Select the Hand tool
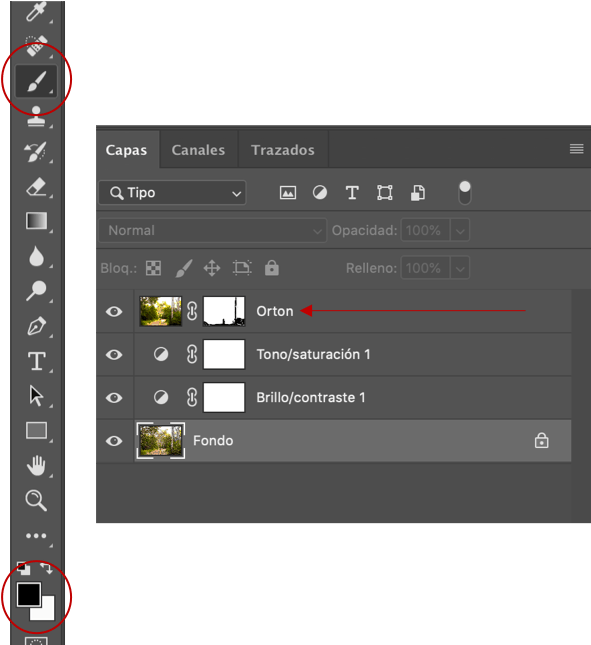Viewport: 591px width, 645px height. [x=36, y=466]
